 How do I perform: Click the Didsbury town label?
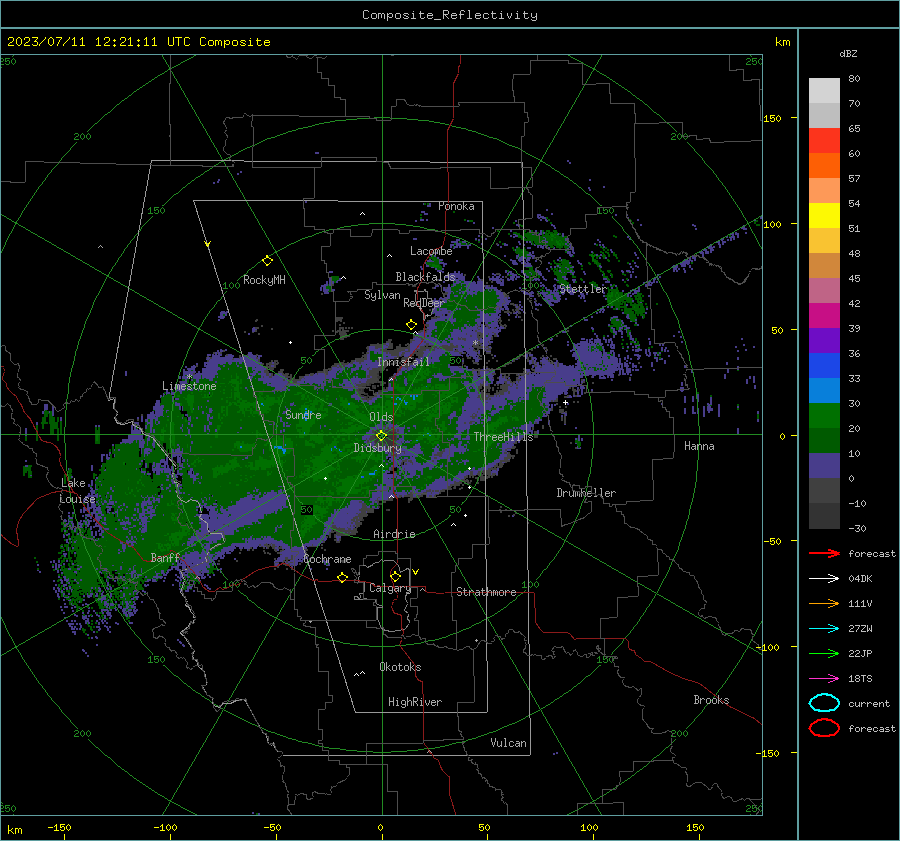point(377,448)
